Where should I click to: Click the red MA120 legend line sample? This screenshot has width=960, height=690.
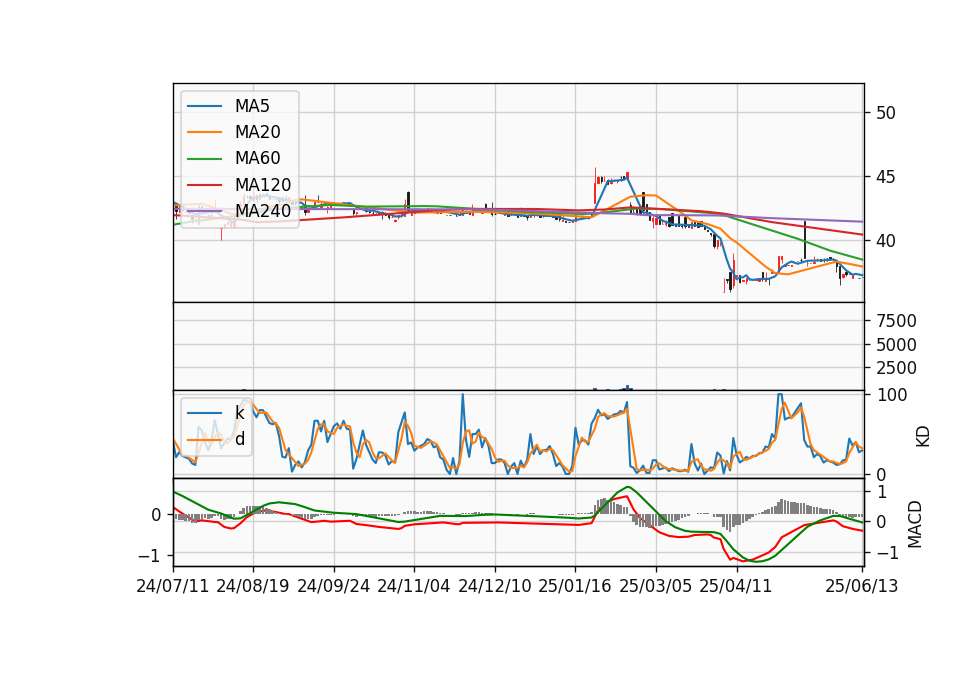pos(204,185)
